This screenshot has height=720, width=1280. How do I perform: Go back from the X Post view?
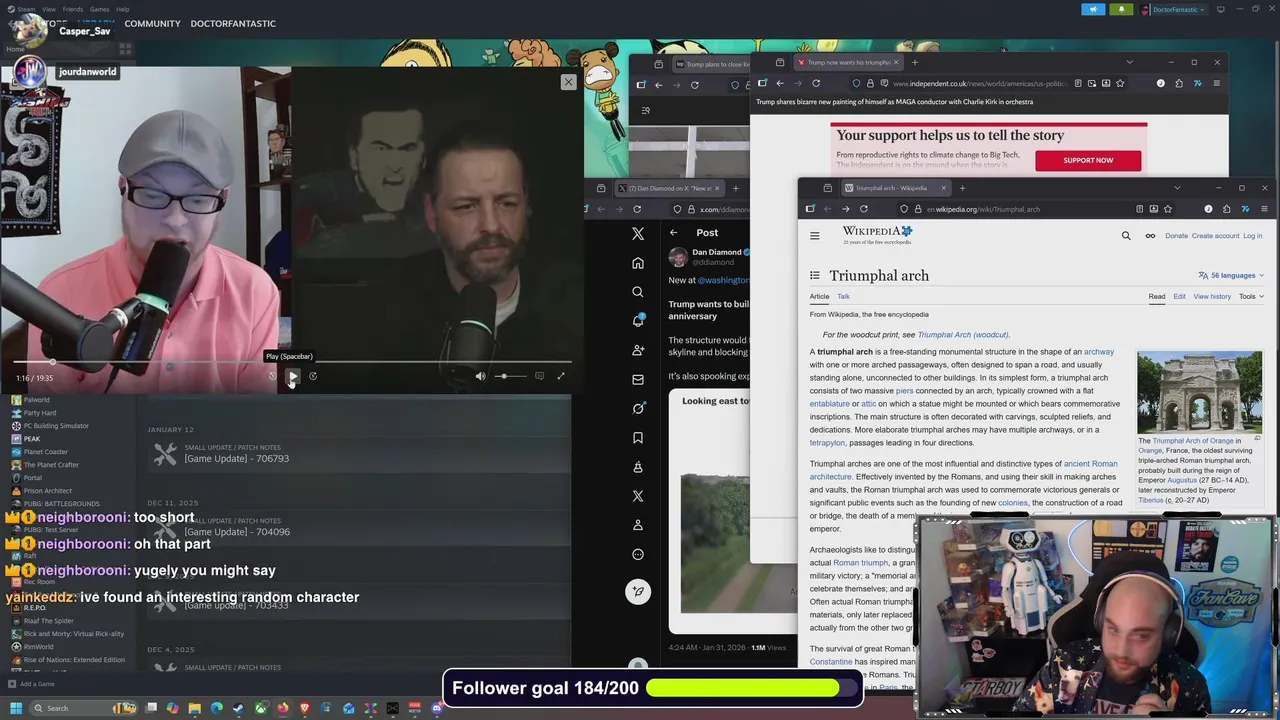(674, 233)
